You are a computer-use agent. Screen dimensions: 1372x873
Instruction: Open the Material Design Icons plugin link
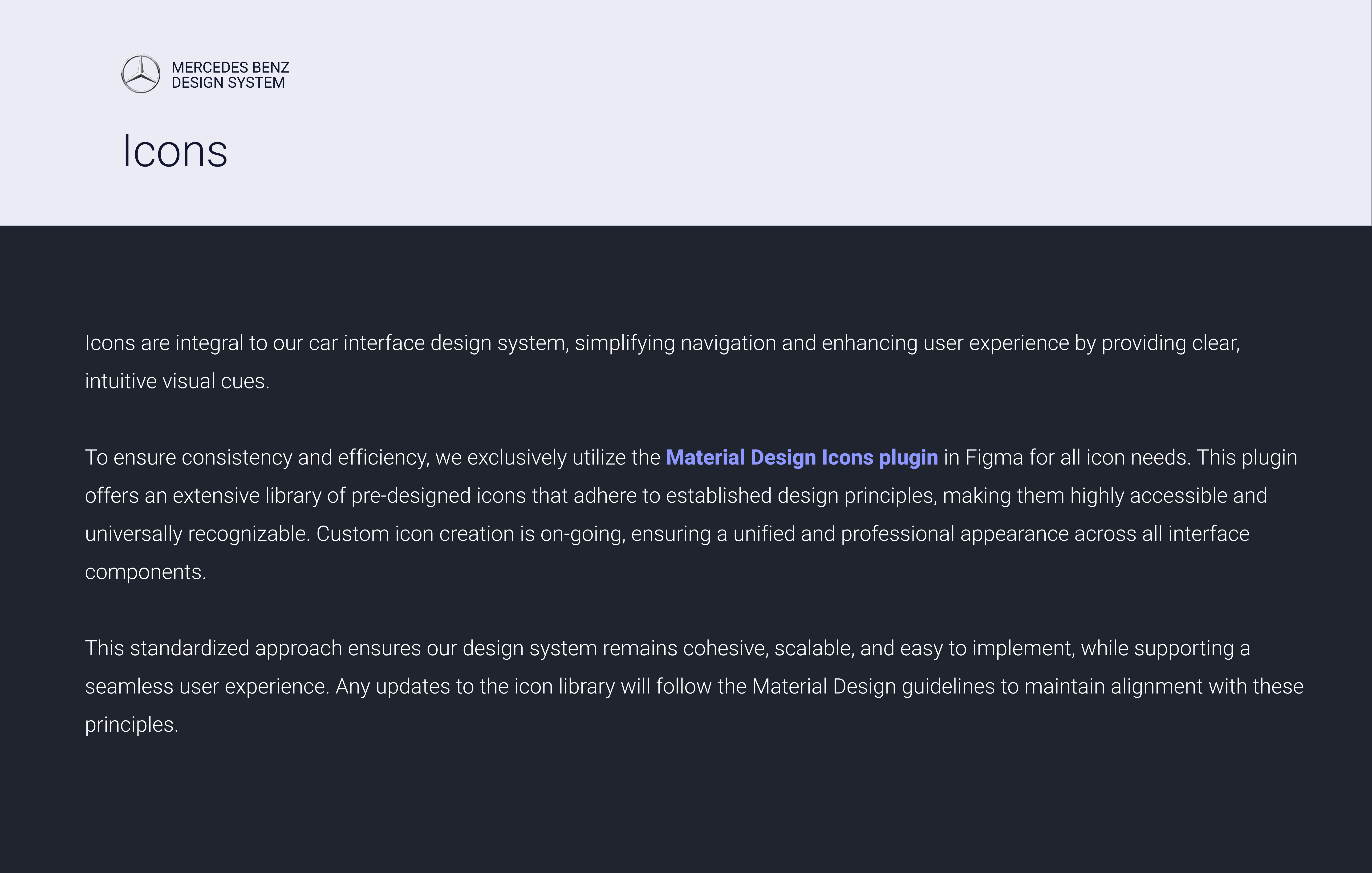pyautogui.click(x=801, y=458)
